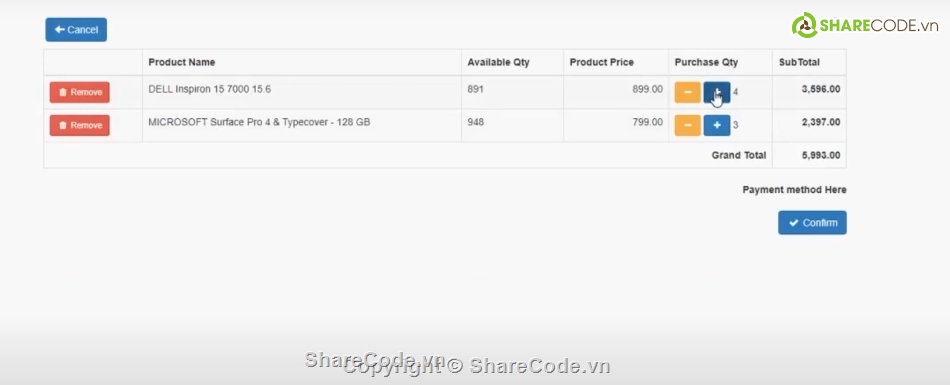950x385 pixels.
Task: Click the Cancel back button
Action: (x=76, y=30)
